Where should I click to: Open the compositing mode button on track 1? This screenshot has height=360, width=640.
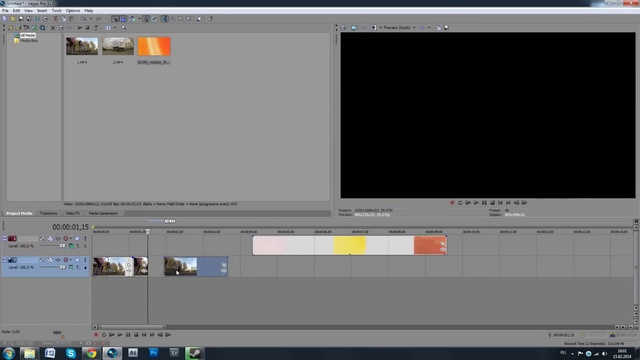(71, 246)
